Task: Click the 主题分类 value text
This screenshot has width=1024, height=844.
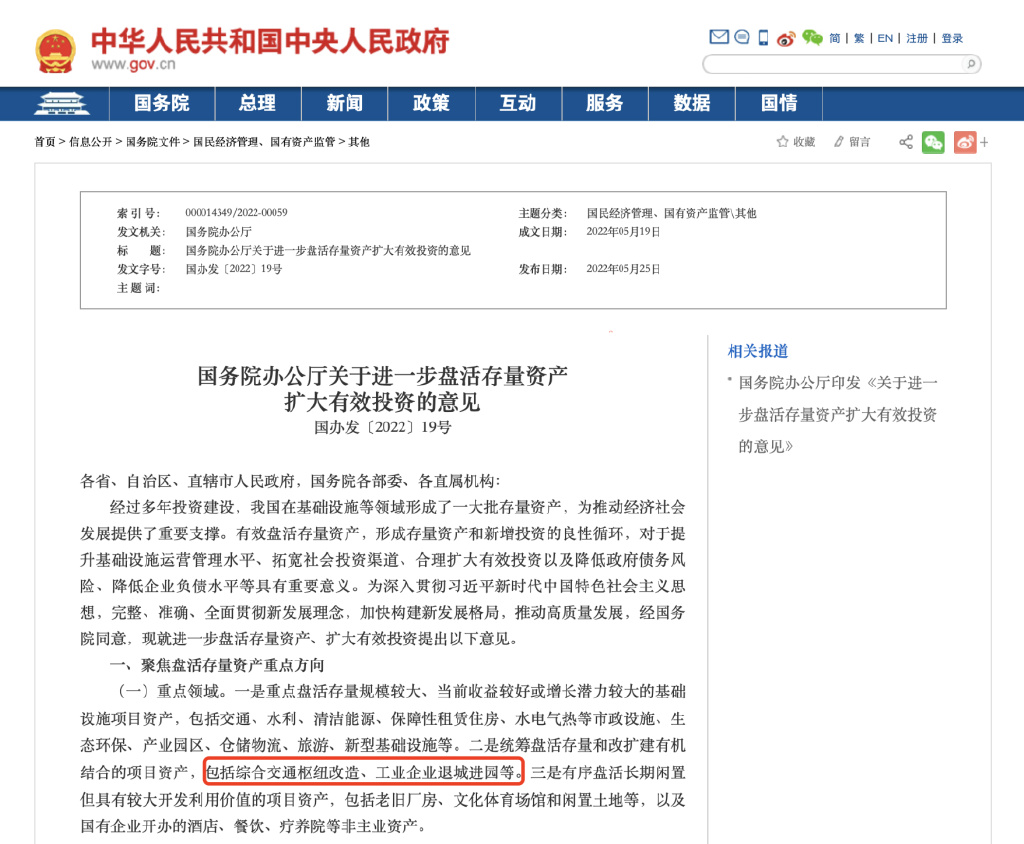Action: coord(671,213)
